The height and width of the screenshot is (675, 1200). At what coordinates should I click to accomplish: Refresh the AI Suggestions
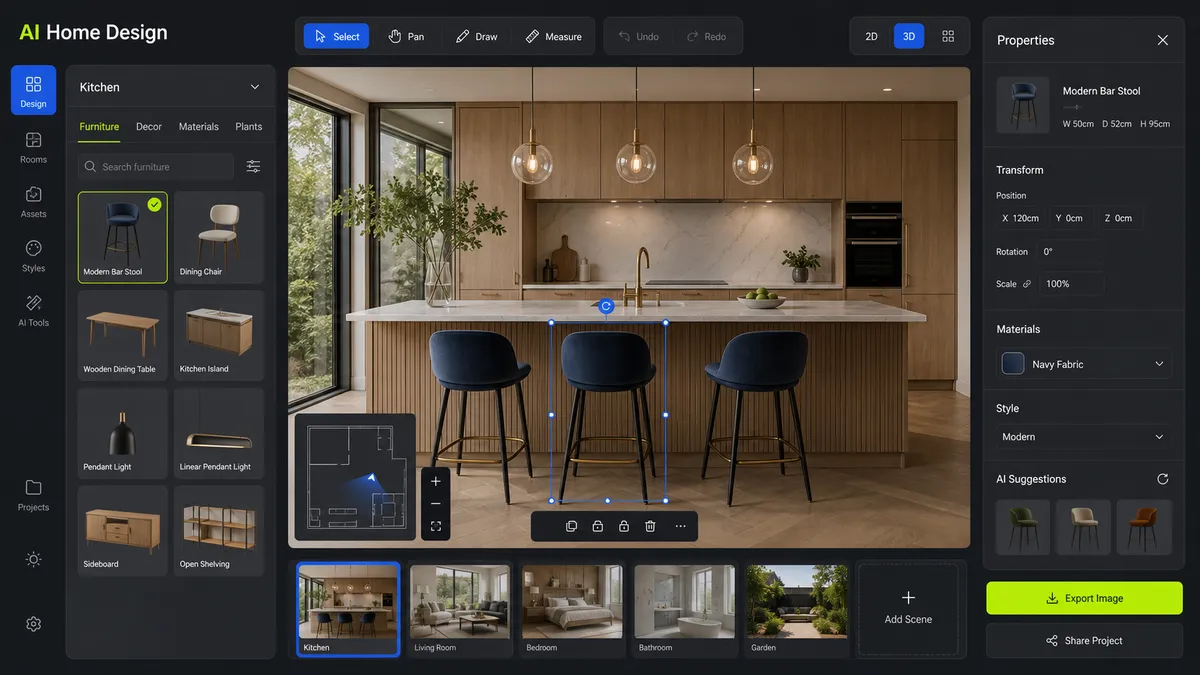pyautogui.click(x=1162, y=479)
